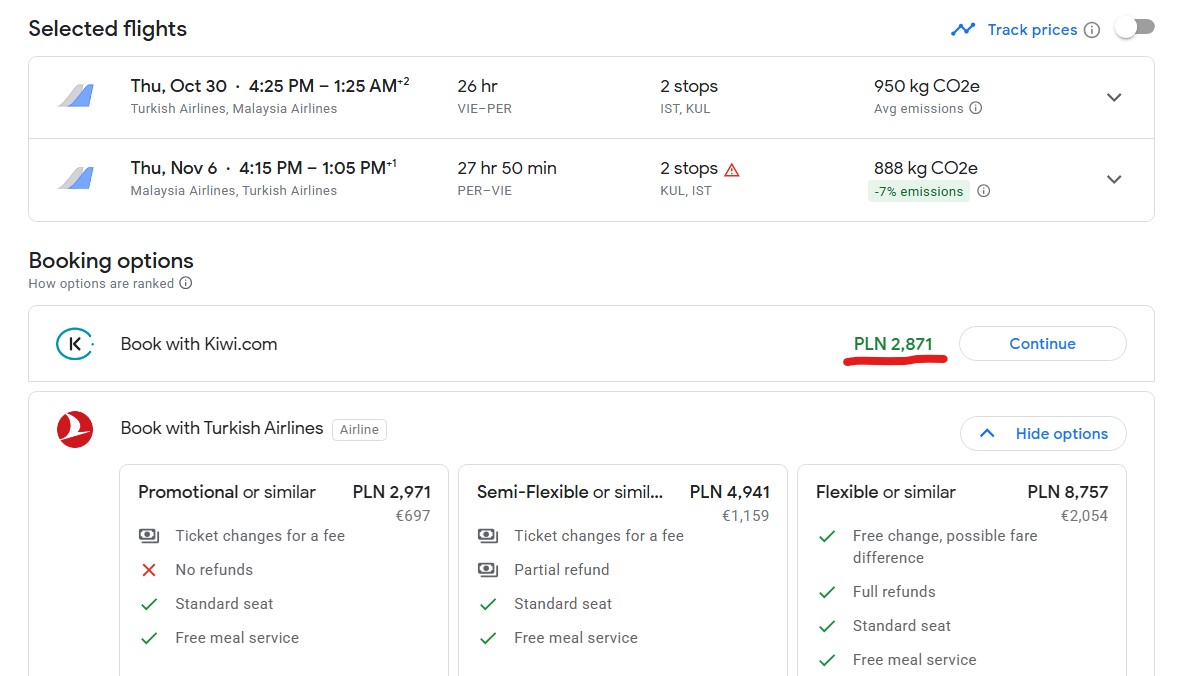Click the Track prices trend line icon

(x=963, y=29)
